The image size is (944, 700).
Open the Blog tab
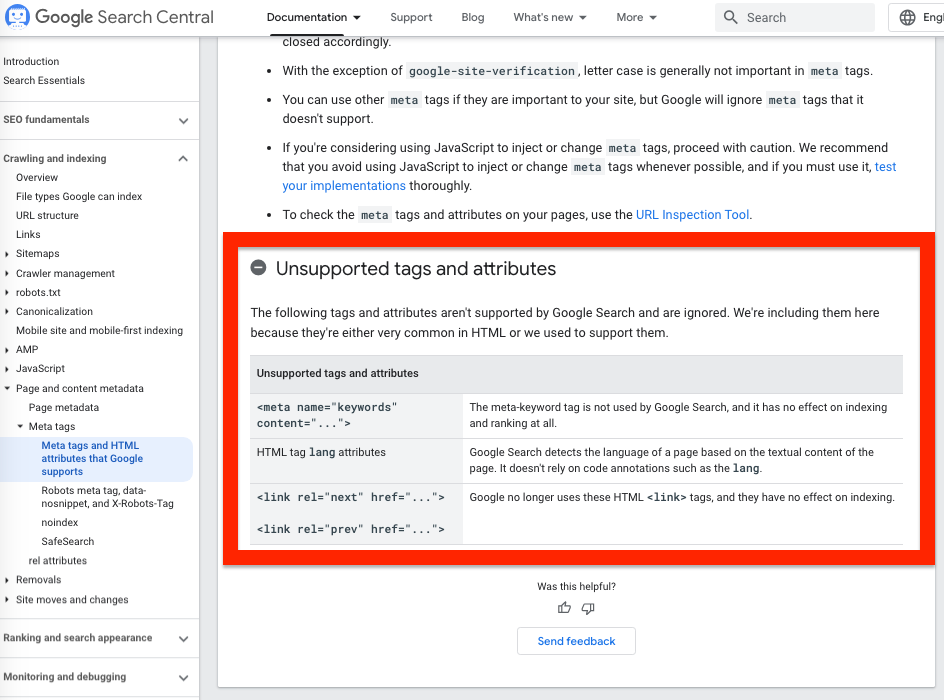(x=473, y=17)
